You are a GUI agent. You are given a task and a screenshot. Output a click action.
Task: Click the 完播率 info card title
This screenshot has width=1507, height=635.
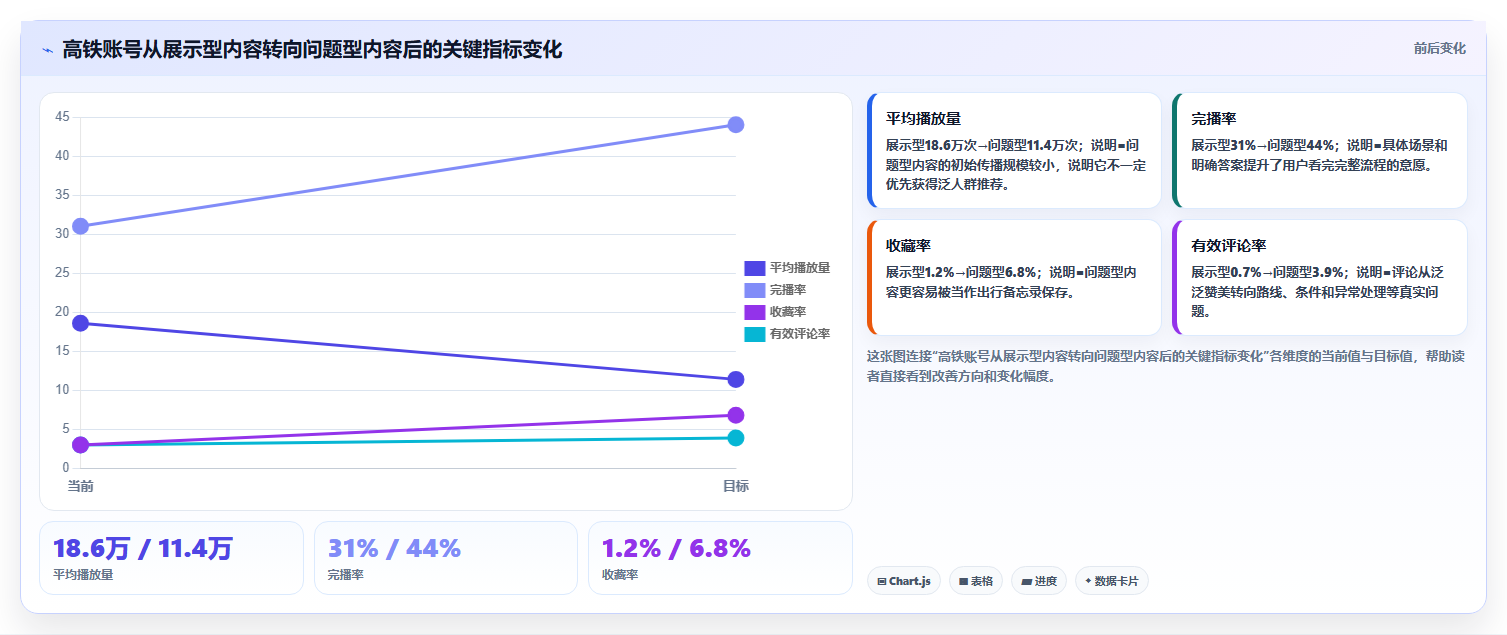pos(1214,118)
